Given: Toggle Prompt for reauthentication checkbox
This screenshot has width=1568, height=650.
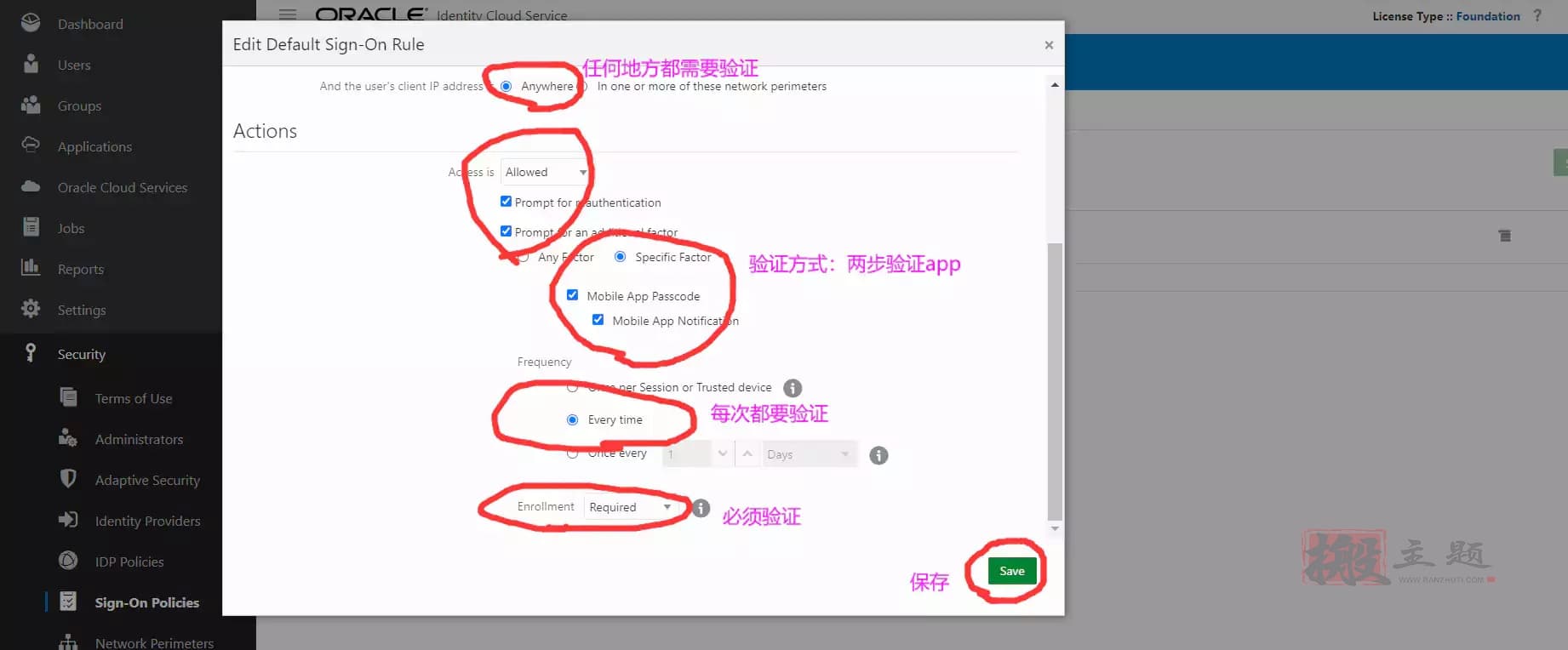Looking at the screenshot, I should coord(506,202).
